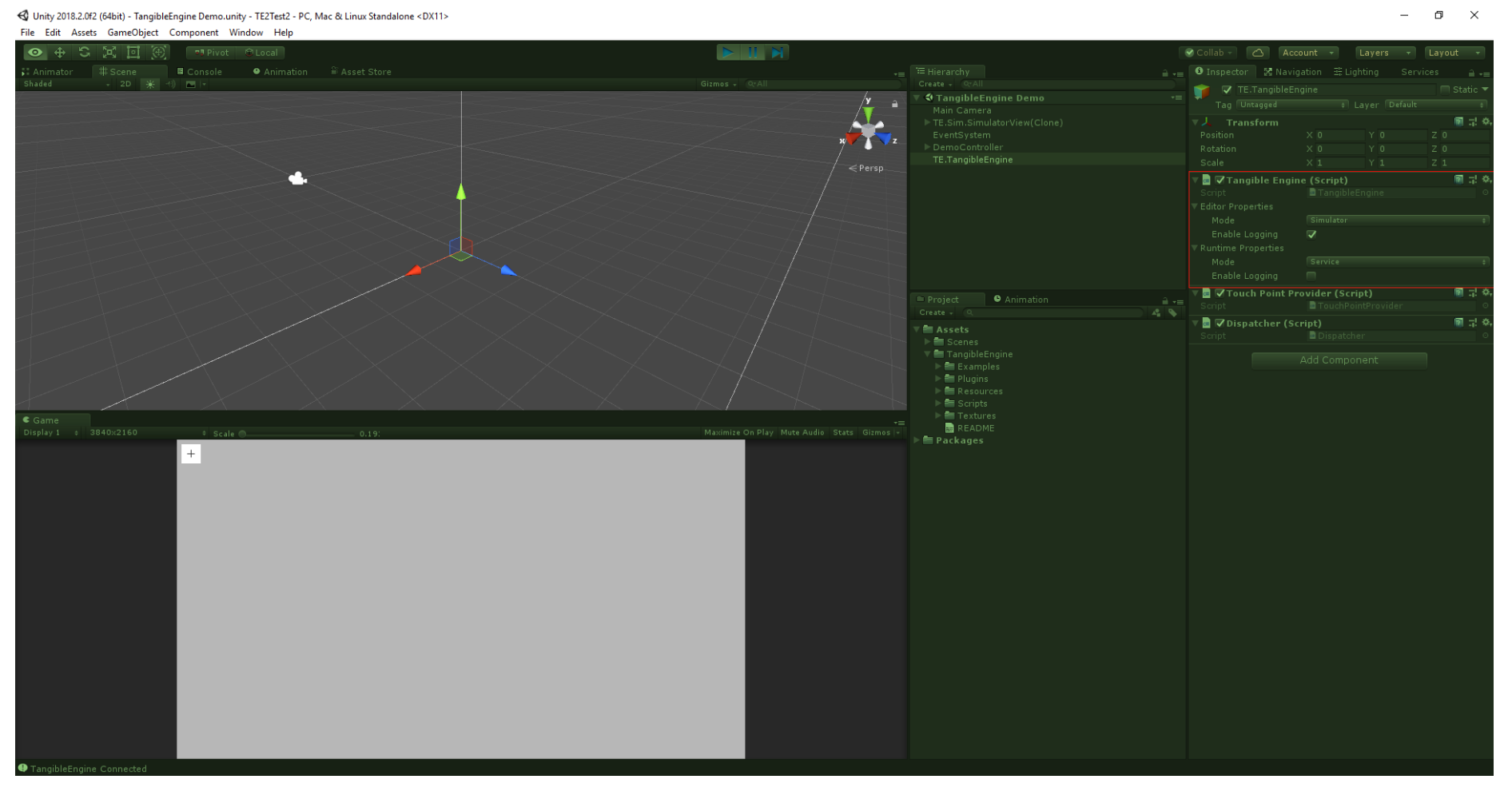Select the camera gizmo in Scene

(x=298, y=179)
